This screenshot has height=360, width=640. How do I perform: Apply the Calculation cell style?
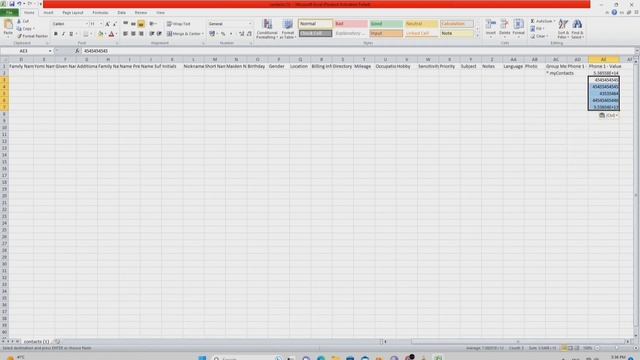456,24
